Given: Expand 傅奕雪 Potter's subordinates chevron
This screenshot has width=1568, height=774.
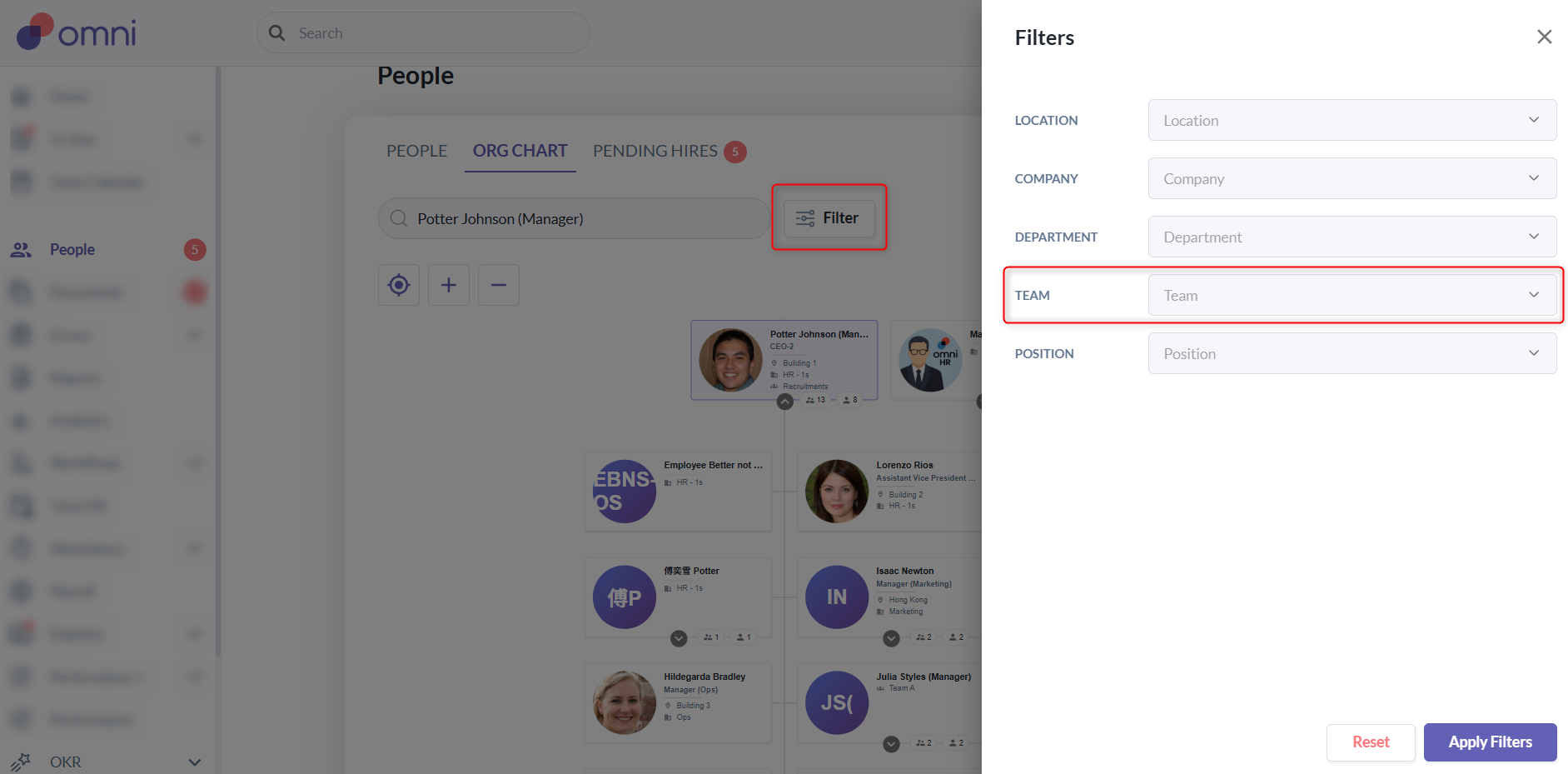Looking at the screenshot, I should click(679, 638).
